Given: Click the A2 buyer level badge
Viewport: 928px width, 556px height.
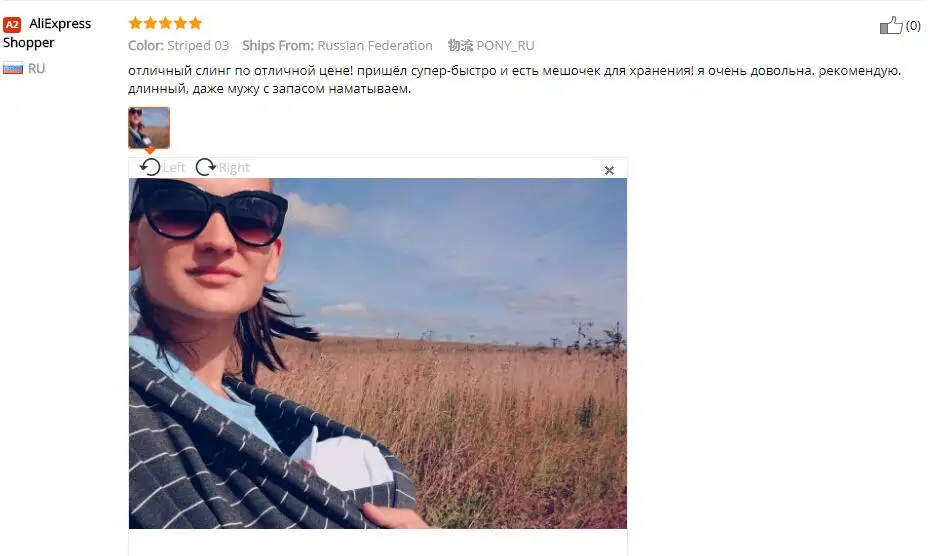Looking at the screenshot, I should coord(12,24).
